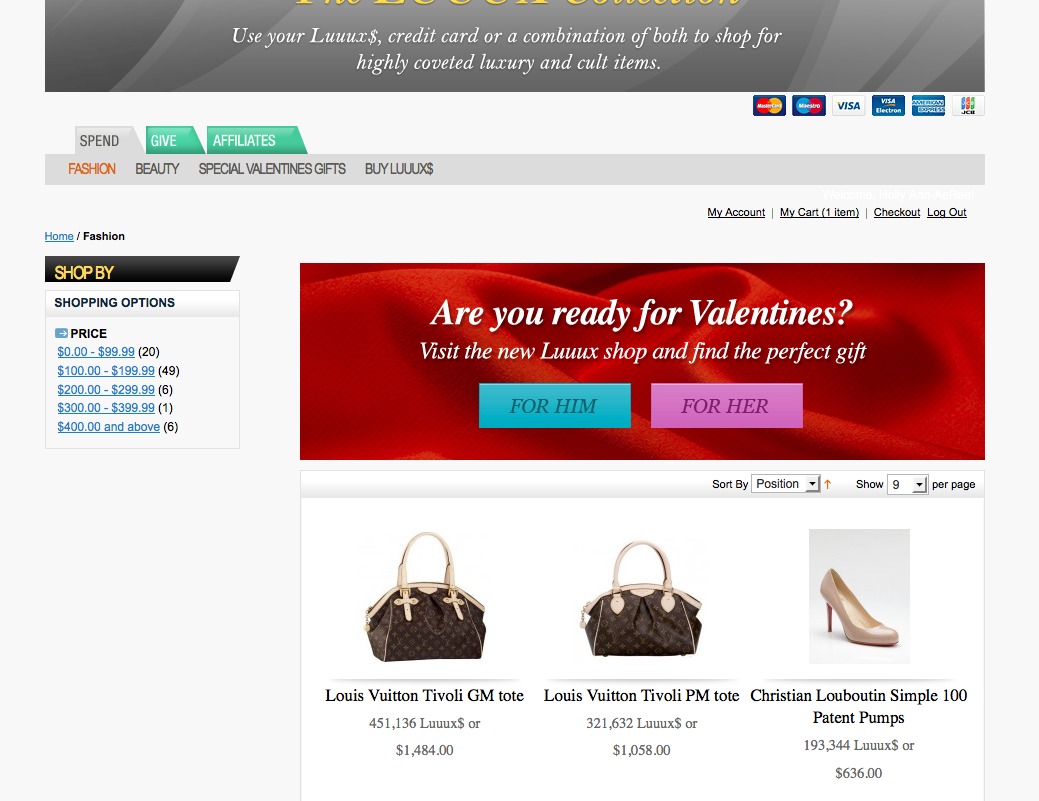Click the blue arrow icon beside PRICE

(x=62, y=333)
